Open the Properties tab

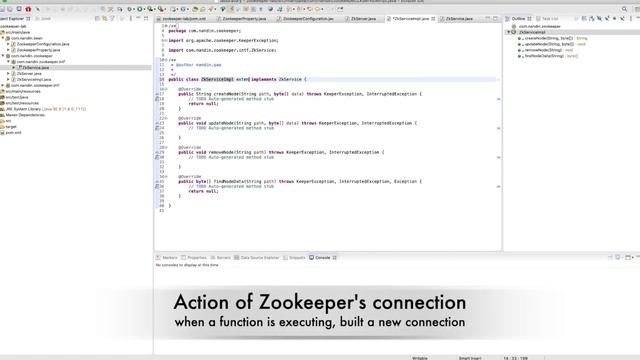point(194,258)
